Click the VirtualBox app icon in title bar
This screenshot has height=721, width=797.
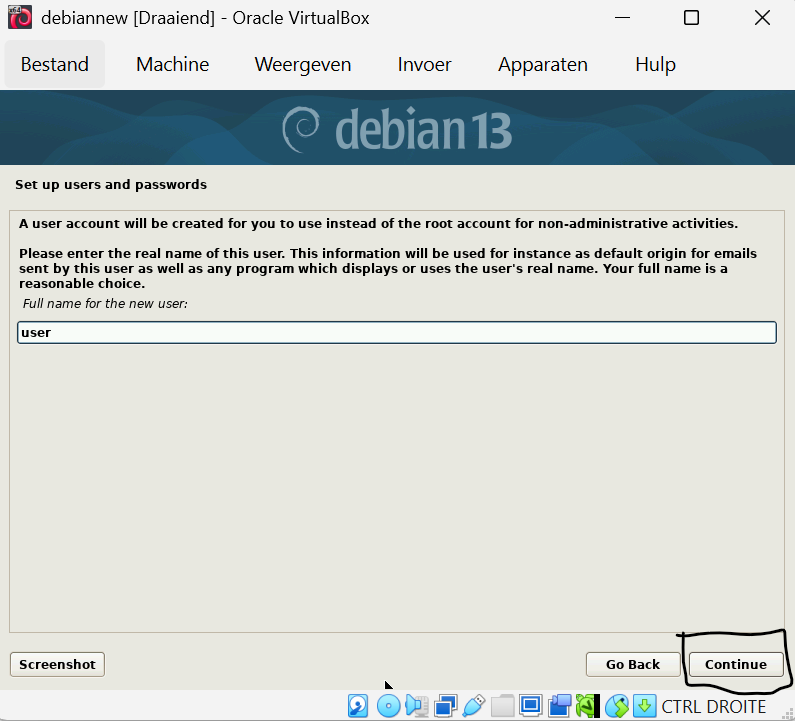pos(20,17)
